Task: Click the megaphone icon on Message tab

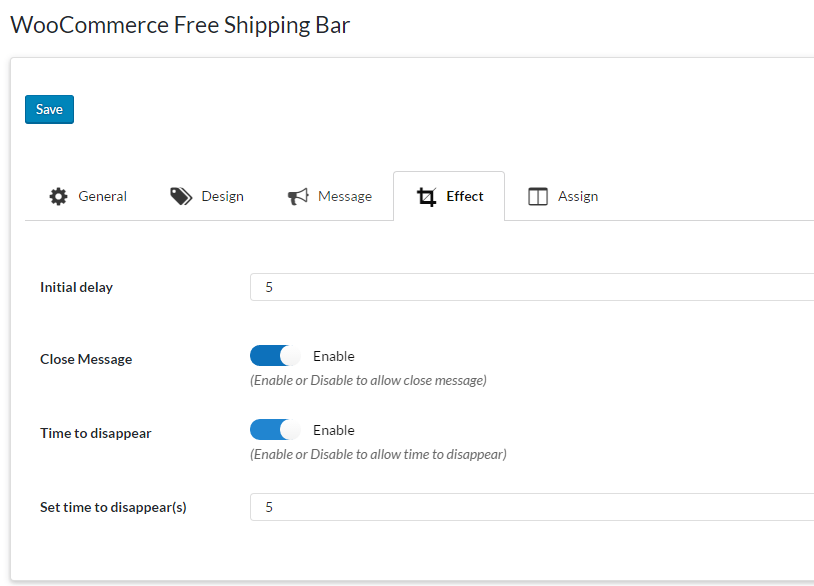Action: click(298, 196)
